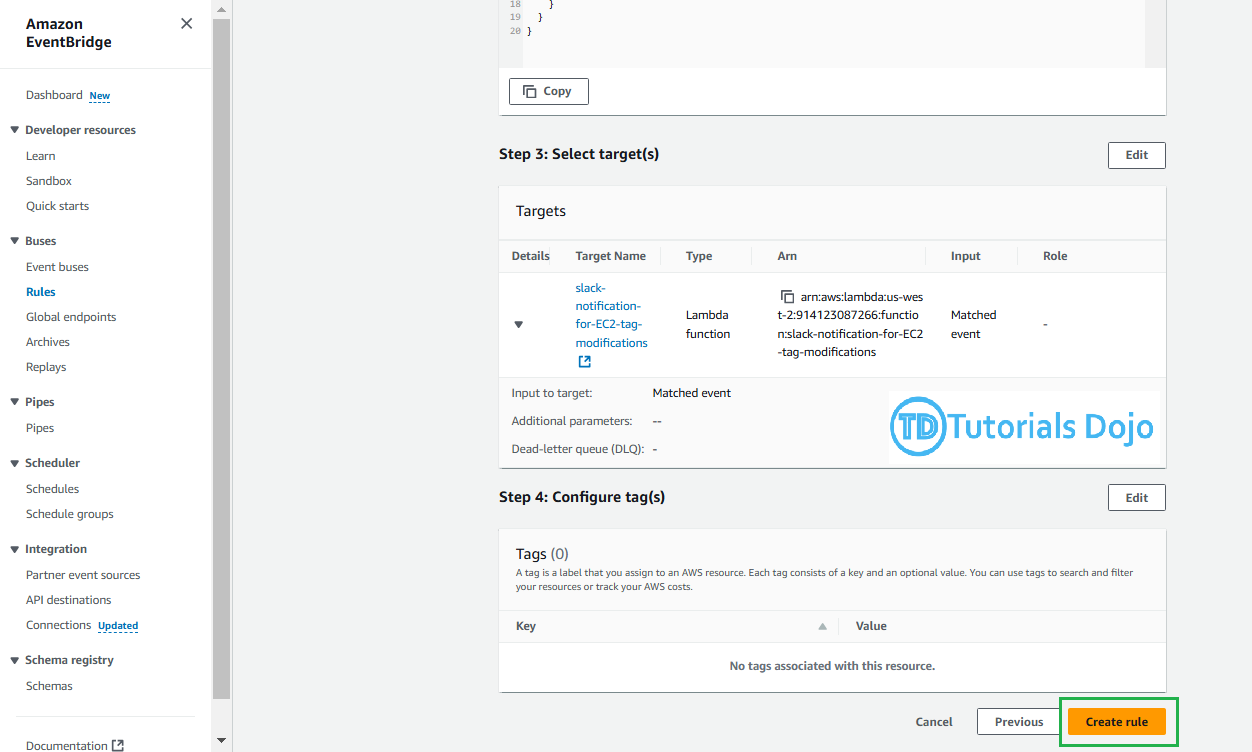Click the Copy button under event pattern

click(x=549, y=91)
